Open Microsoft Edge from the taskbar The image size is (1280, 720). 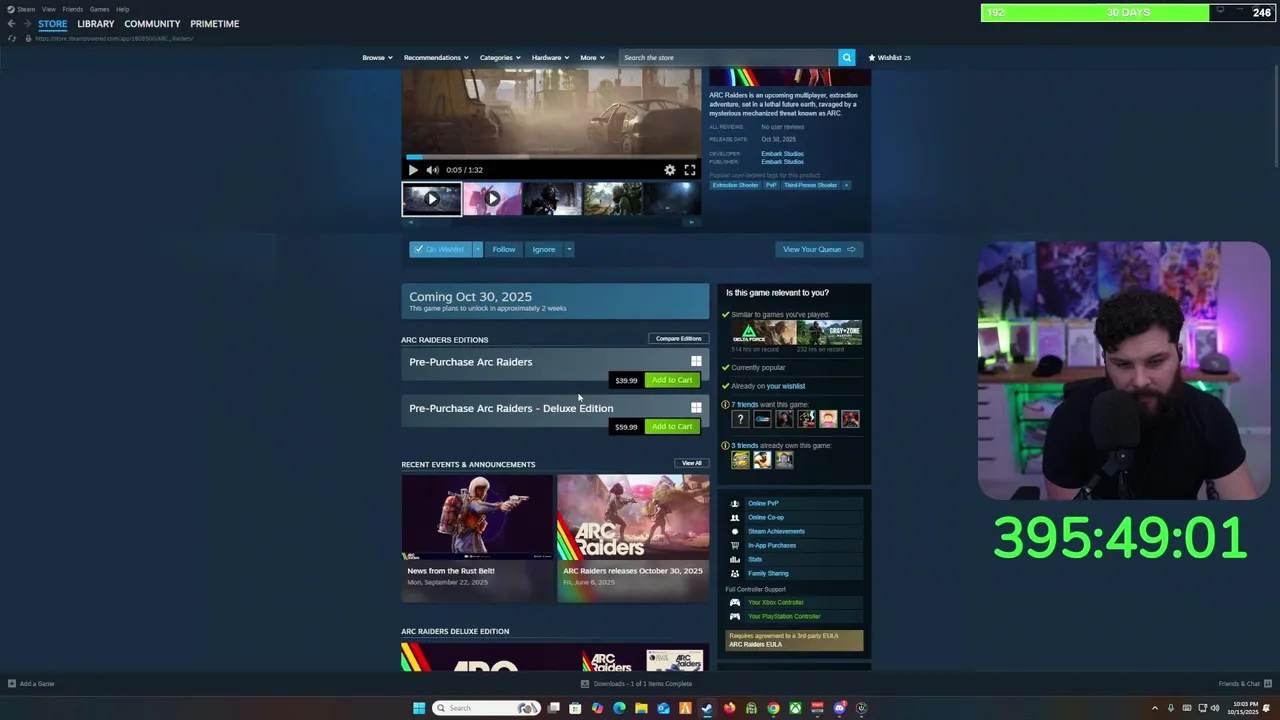click(x=619, y=708)
